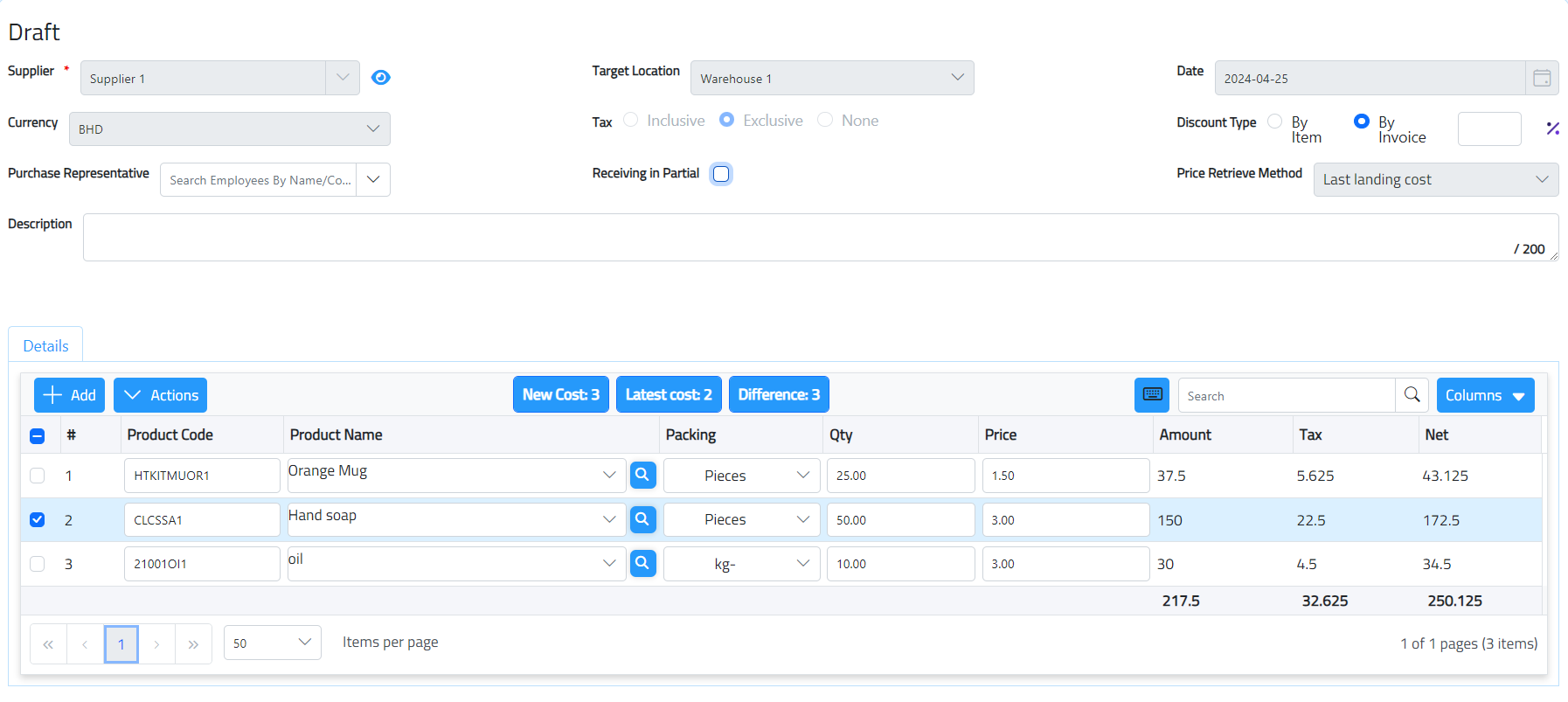Click the search magnifier beside Search box
This screenshot has width=1568, height=702.
[1412, 395]
